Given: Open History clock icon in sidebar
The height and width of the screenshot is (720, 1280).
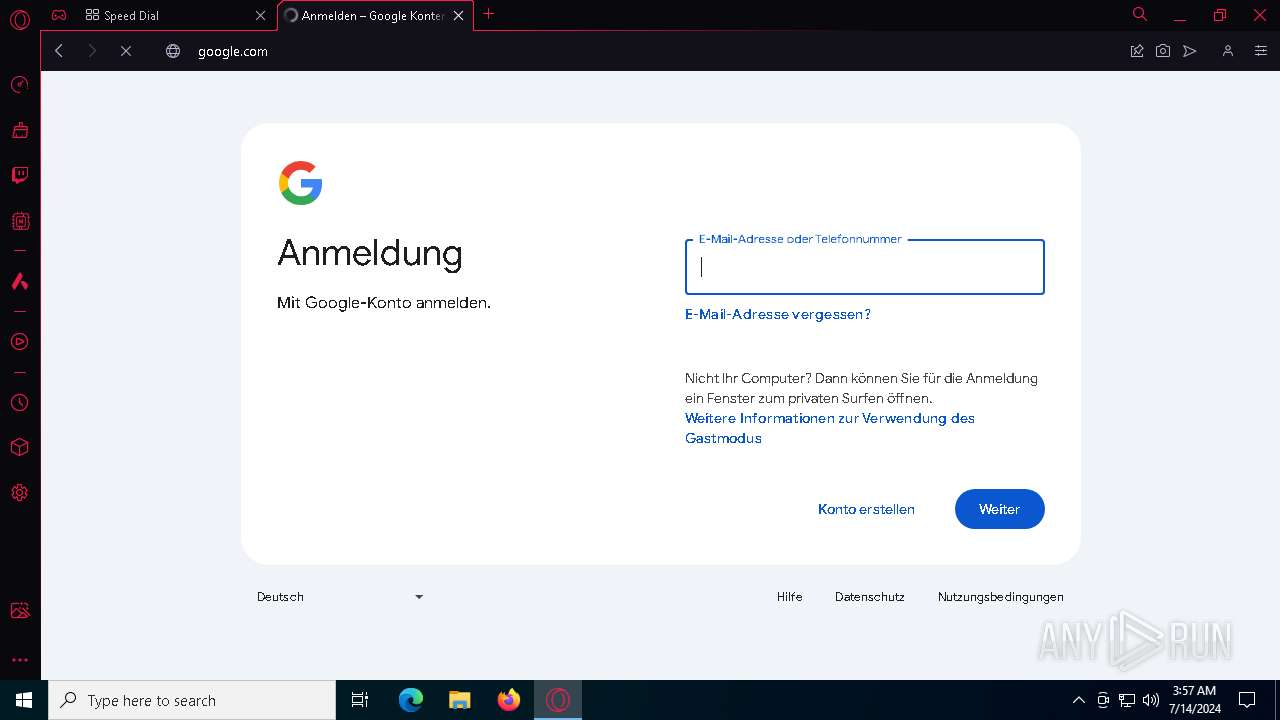Looking at the screenshot, I should [19, 403].
